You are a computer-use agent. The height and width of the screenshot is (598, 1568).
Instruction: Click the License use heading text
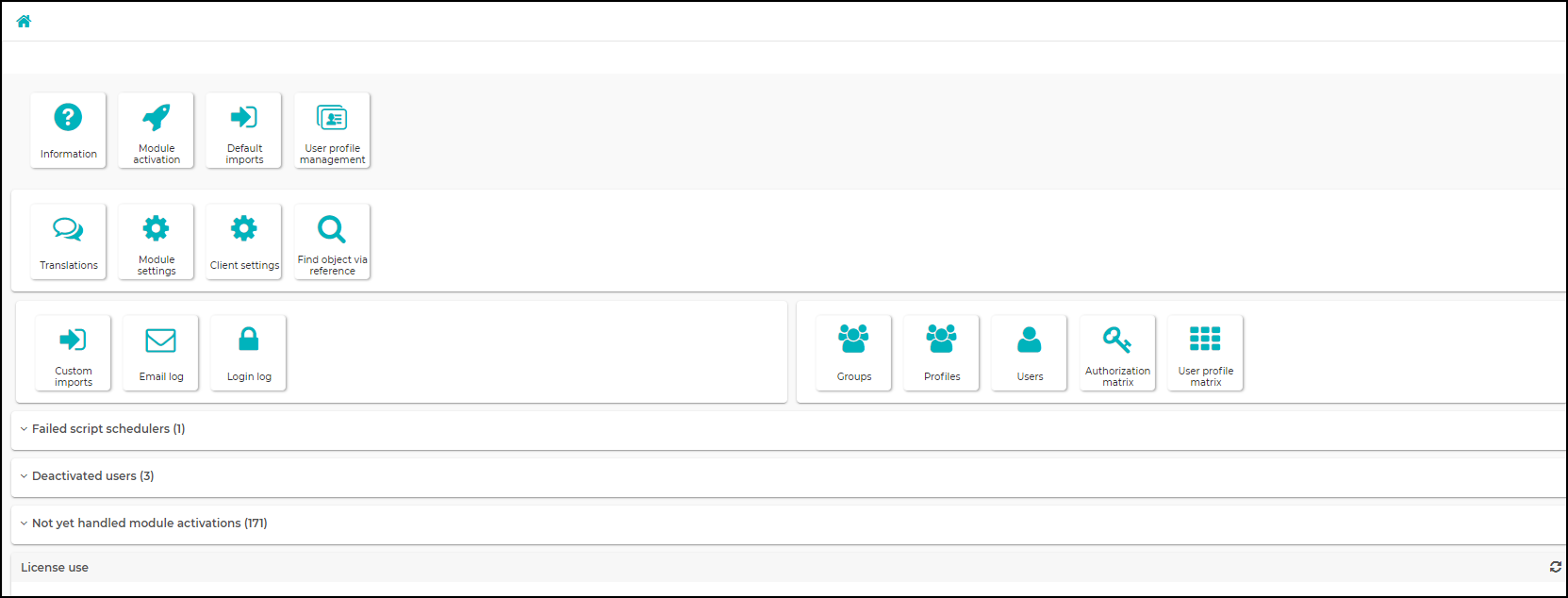point(55,568)
